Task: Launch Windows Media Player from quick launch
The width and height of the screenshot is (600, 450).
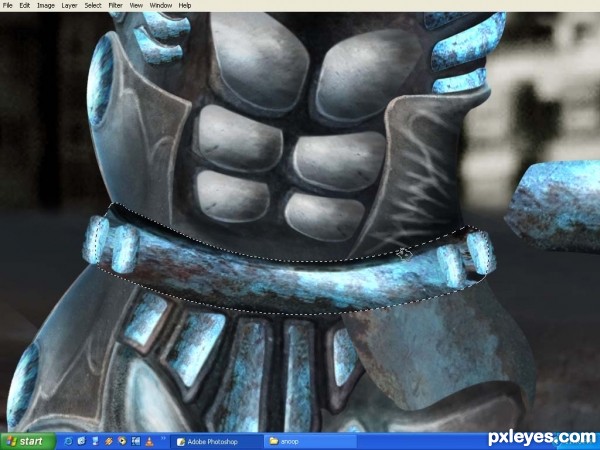Action: coord(122,441)
